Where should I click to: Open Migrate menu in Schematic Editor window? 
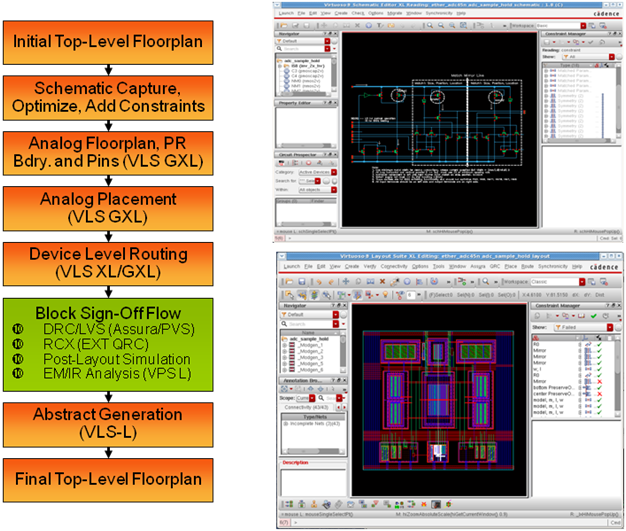394,13
